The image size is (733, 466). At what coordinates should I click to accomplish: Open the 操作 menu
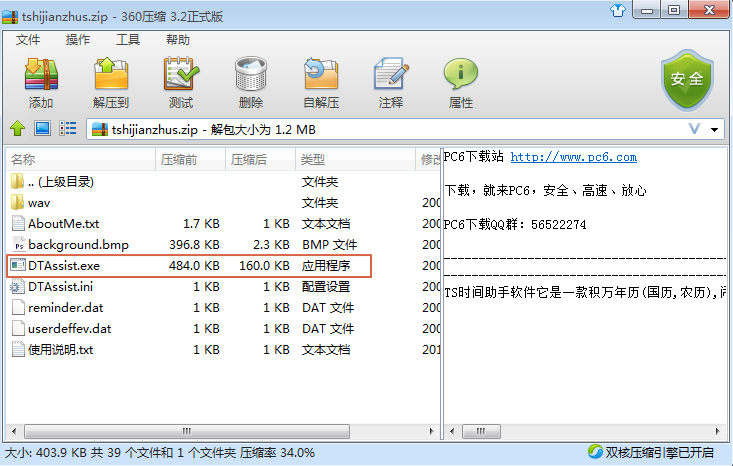pos(78,40)
